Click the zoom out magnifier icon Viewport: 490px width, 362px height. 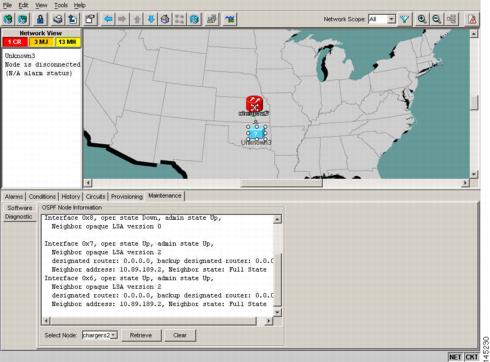437,19
